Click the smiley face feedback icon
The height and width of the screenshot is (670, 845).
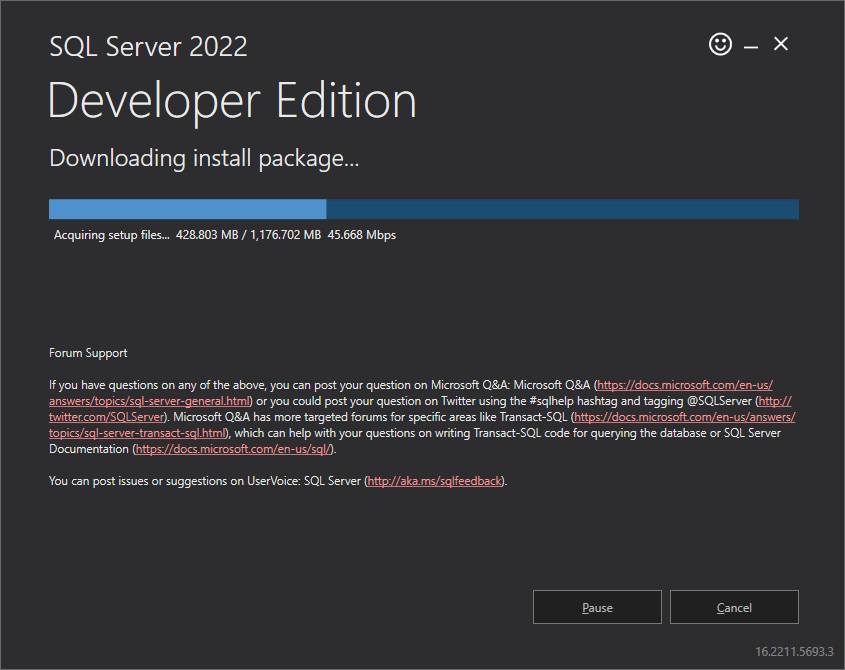720,44
